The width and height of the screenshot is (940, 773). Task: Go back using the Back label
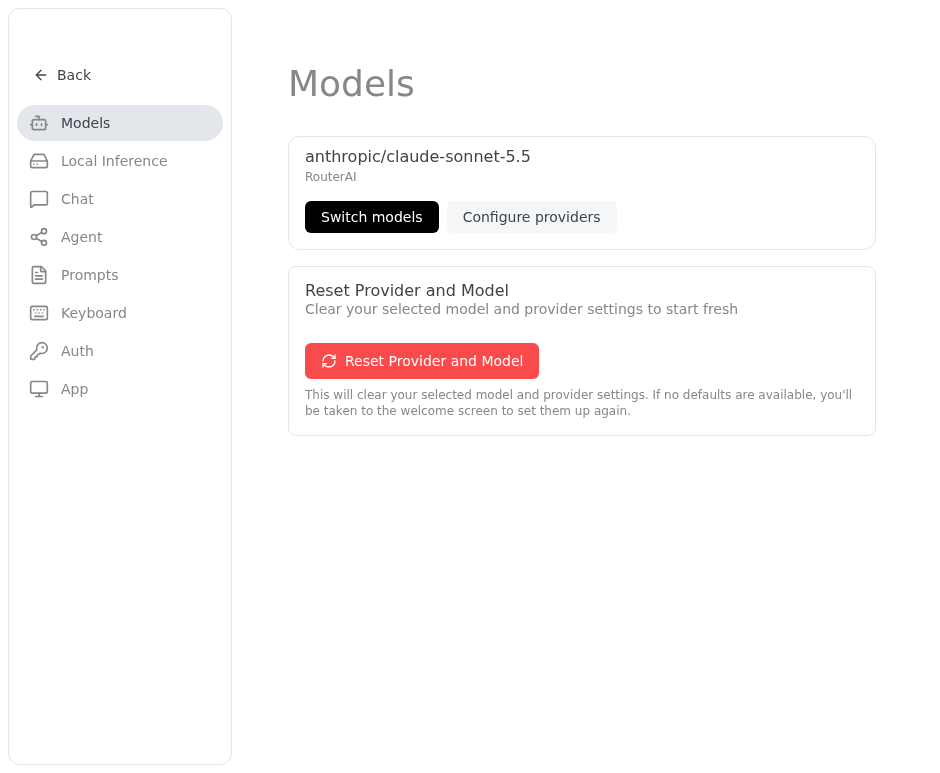(74, 75)
